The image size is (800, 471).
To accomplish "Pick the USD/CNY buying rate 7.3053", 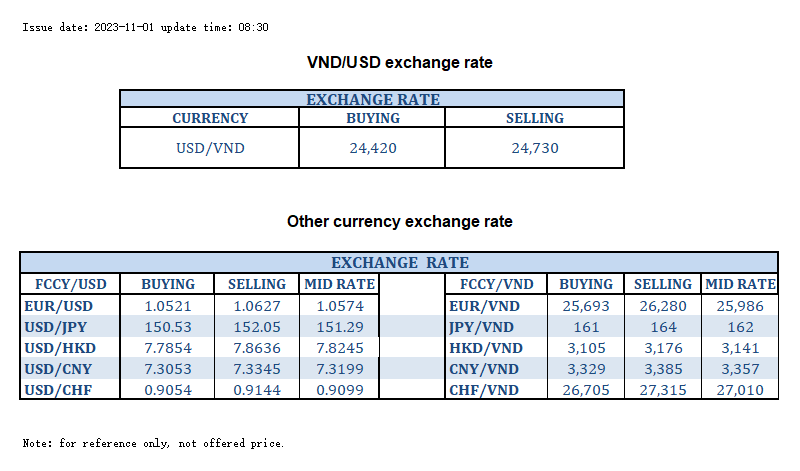I will 167,368.
